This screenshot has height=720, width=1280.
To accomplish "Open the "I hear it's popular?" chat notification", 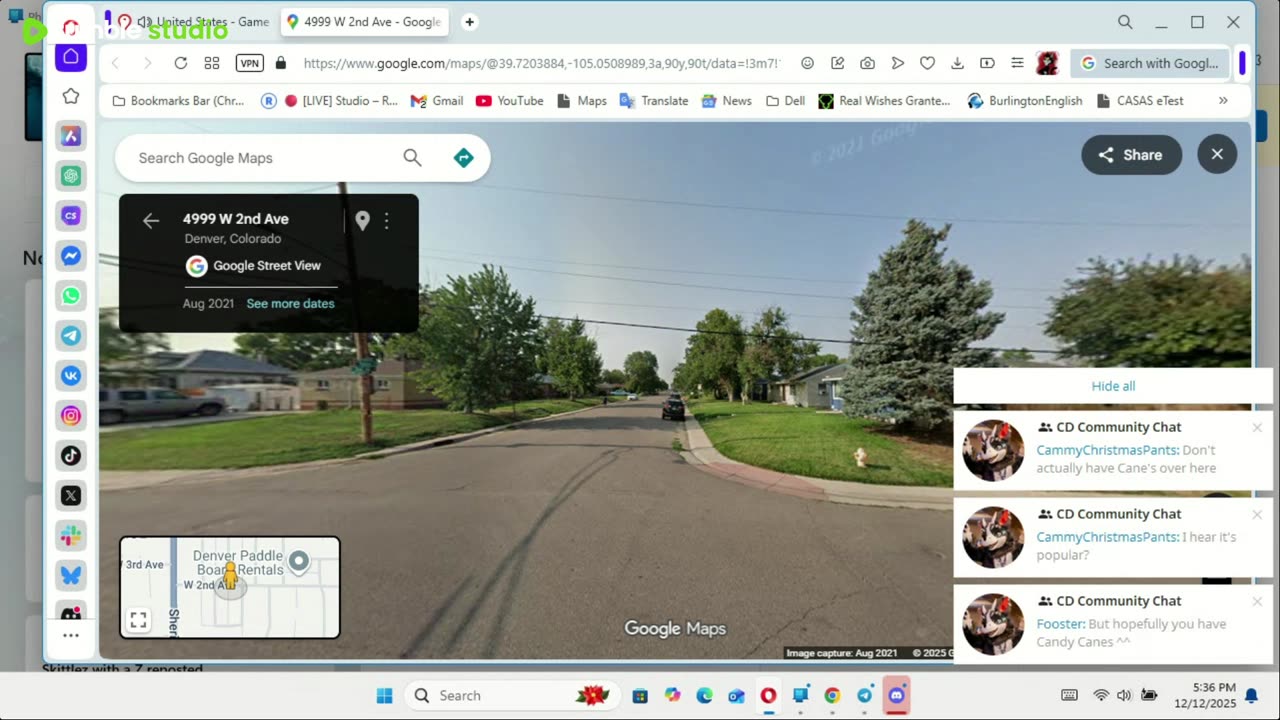I will [x=1112, y=537].
